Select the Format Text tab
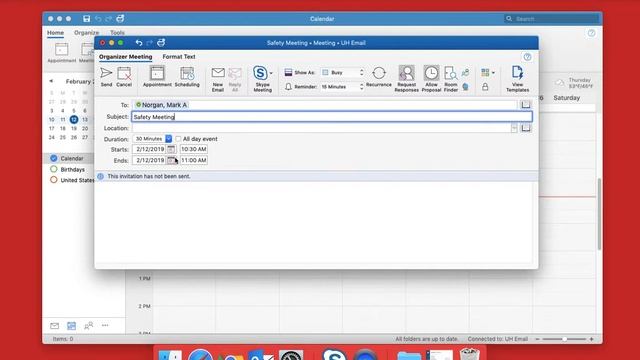The height and width of the screenshot is (360, 640). tap(179, 57)
